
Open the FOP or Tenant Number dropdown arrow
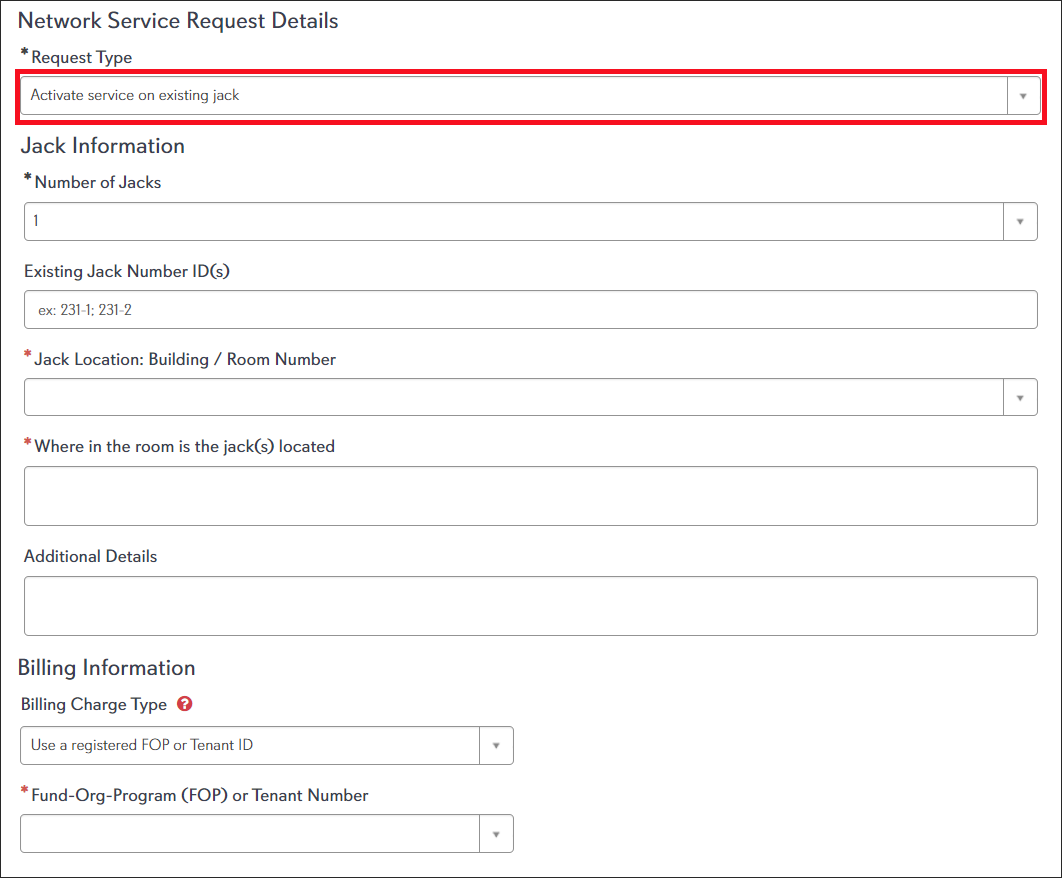(496, 834)
